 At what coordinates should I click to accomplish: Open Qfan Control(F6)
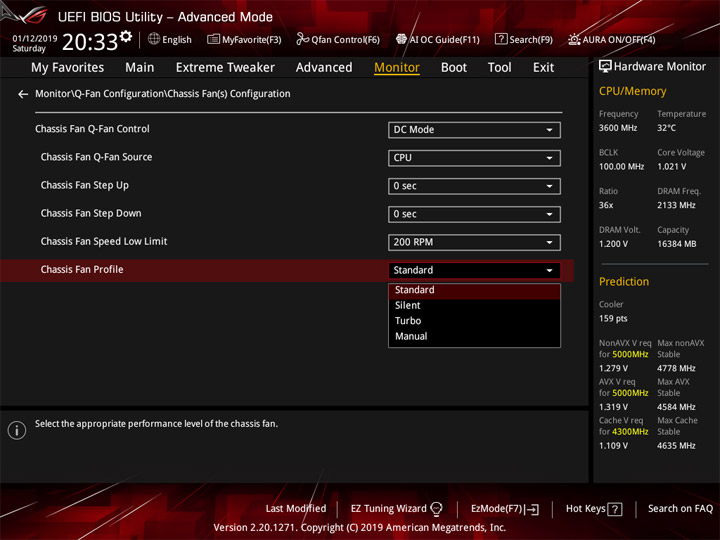[338, 39]
